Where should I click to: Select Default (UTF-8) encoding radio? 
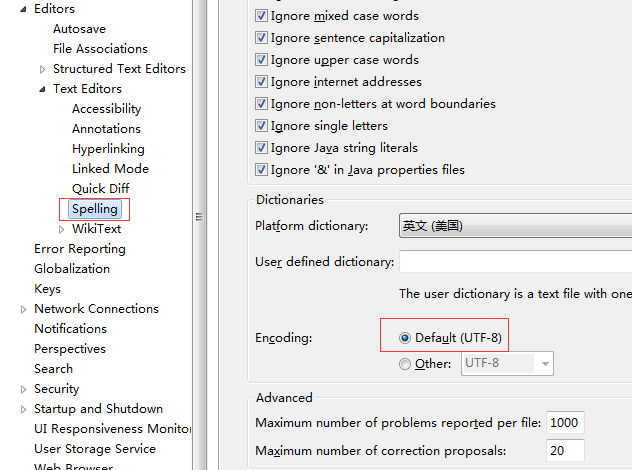coord(405,338)
